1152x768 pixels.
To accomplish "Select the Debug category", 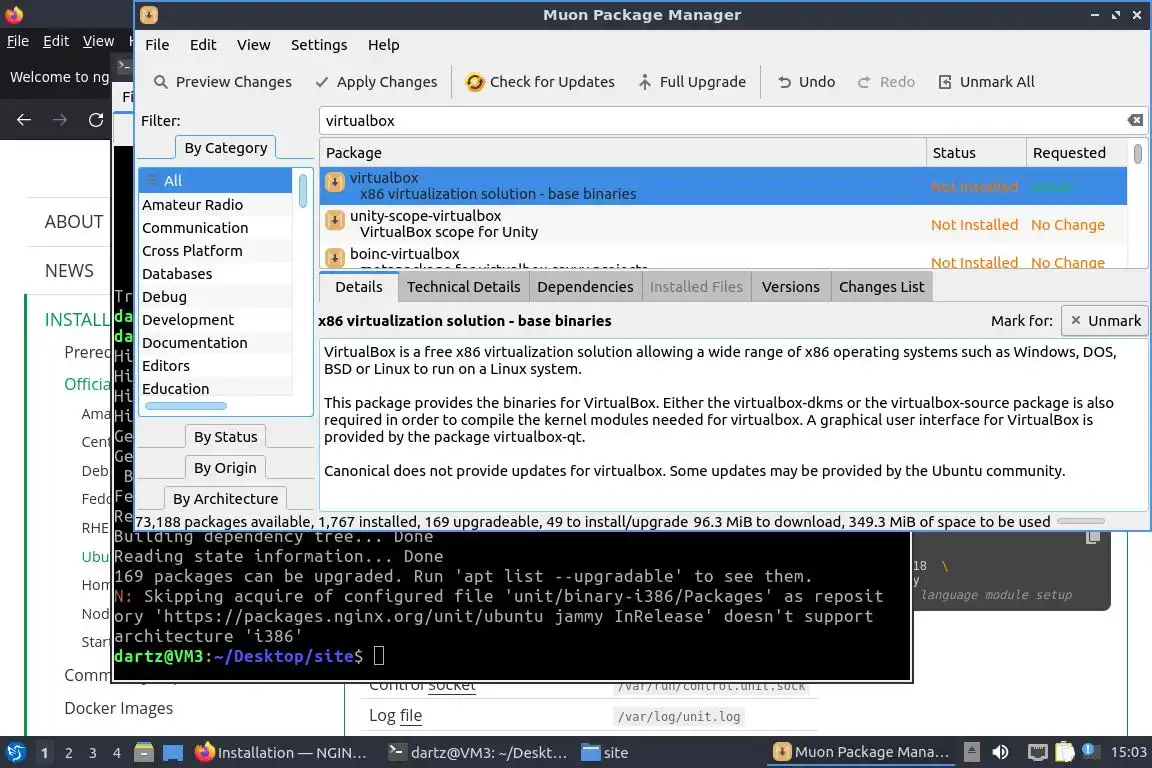I will click(x=215, y=297).
